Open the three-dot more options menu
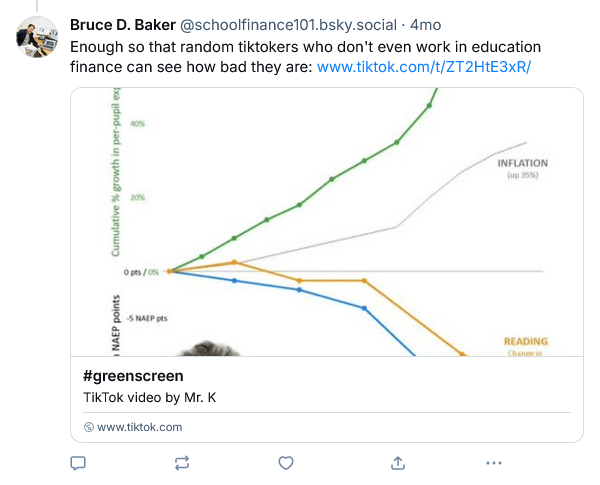The width and height of the screenshot is (600, 485). tap(493, 463)
